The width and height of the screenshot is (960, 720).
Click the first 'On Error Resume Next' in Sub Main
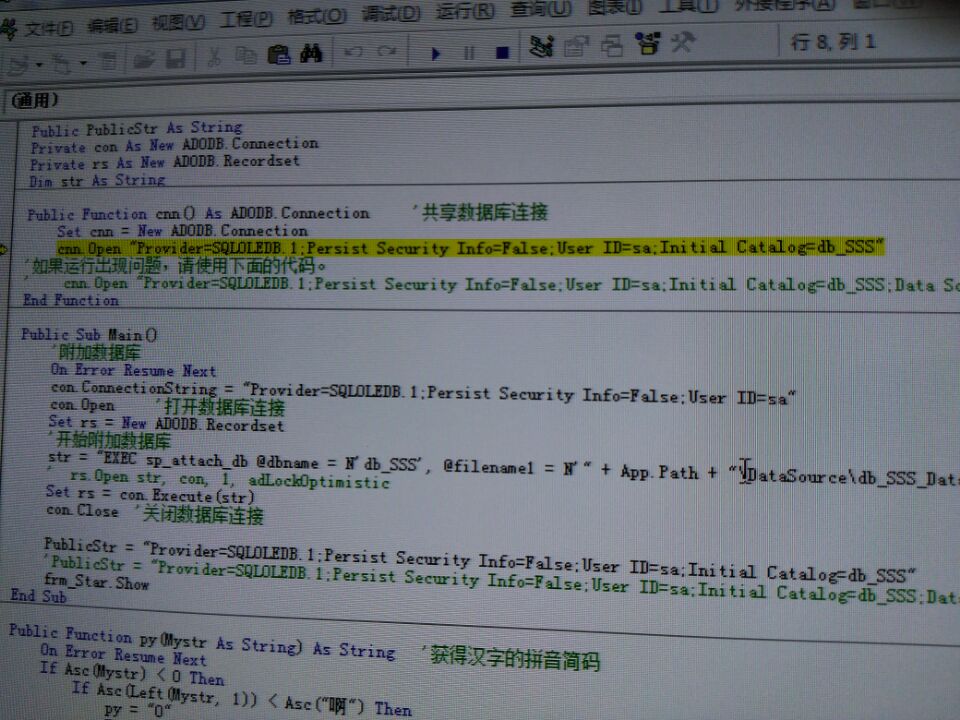[x=133, y=370]
